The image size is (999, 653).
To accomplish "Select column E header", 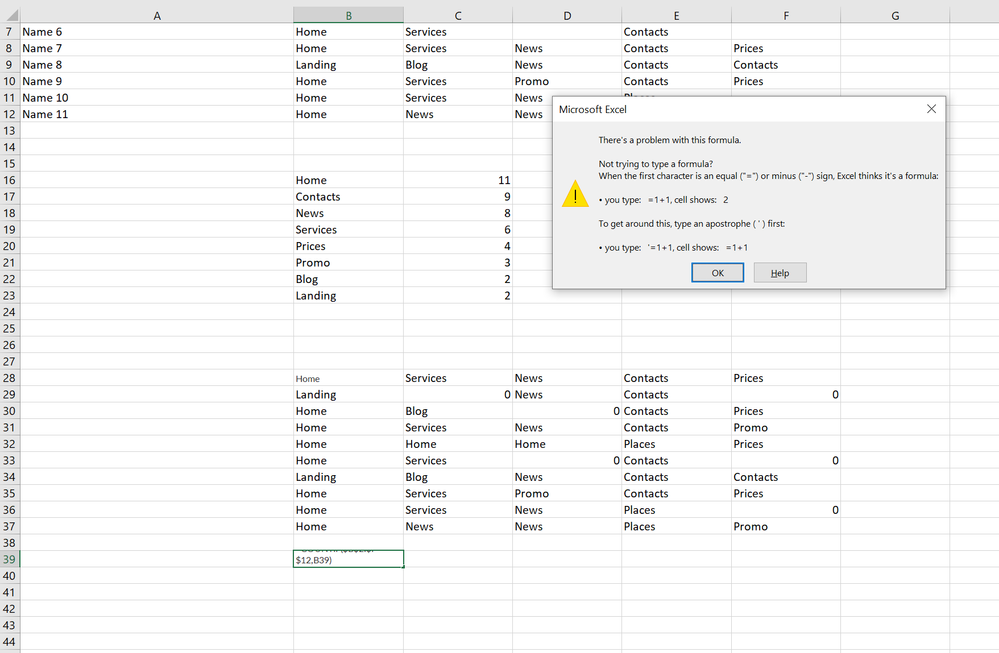I will (676, 15).
